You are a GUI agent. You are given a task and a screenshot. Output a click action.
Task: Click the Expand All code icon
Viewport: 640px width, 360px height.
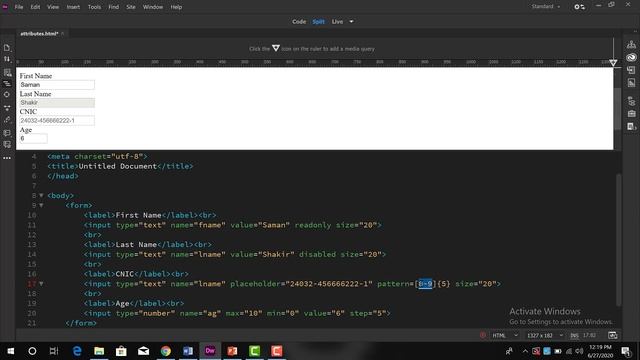pyautogui.click(x=7, y=108)
